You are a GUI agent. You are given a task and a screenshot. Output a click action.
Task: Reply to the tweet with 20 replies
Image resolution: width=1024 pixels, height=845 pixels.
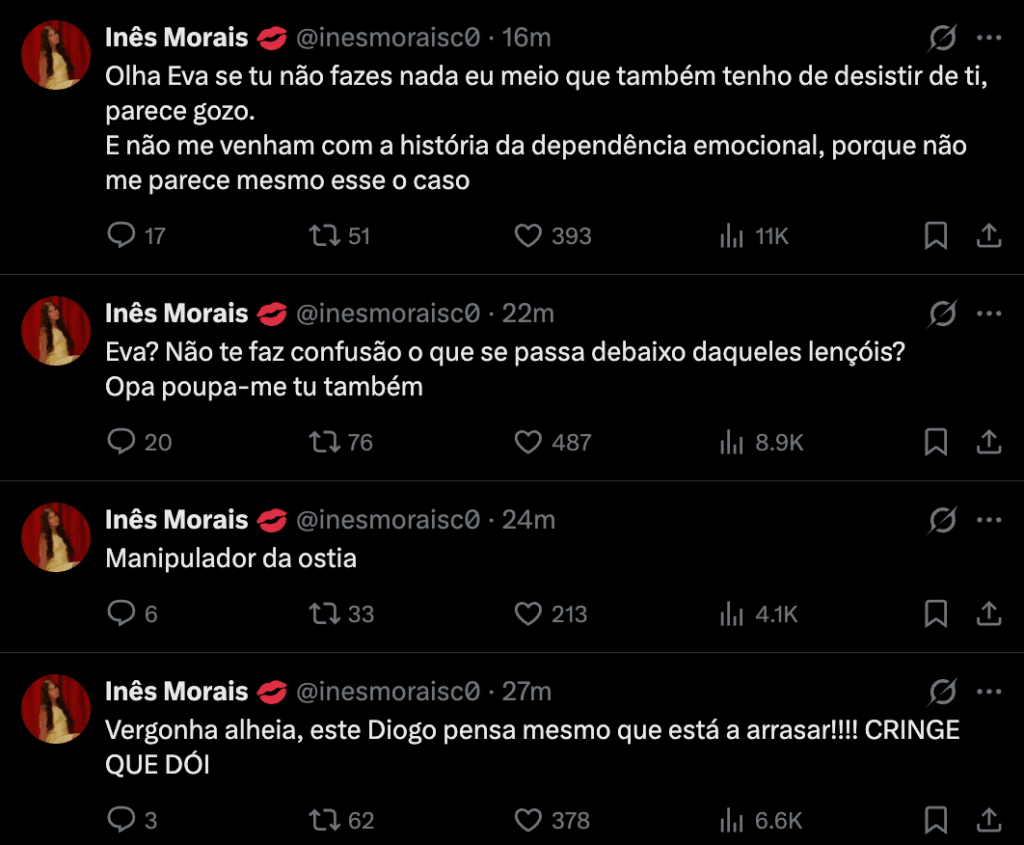tap(121, 442)
